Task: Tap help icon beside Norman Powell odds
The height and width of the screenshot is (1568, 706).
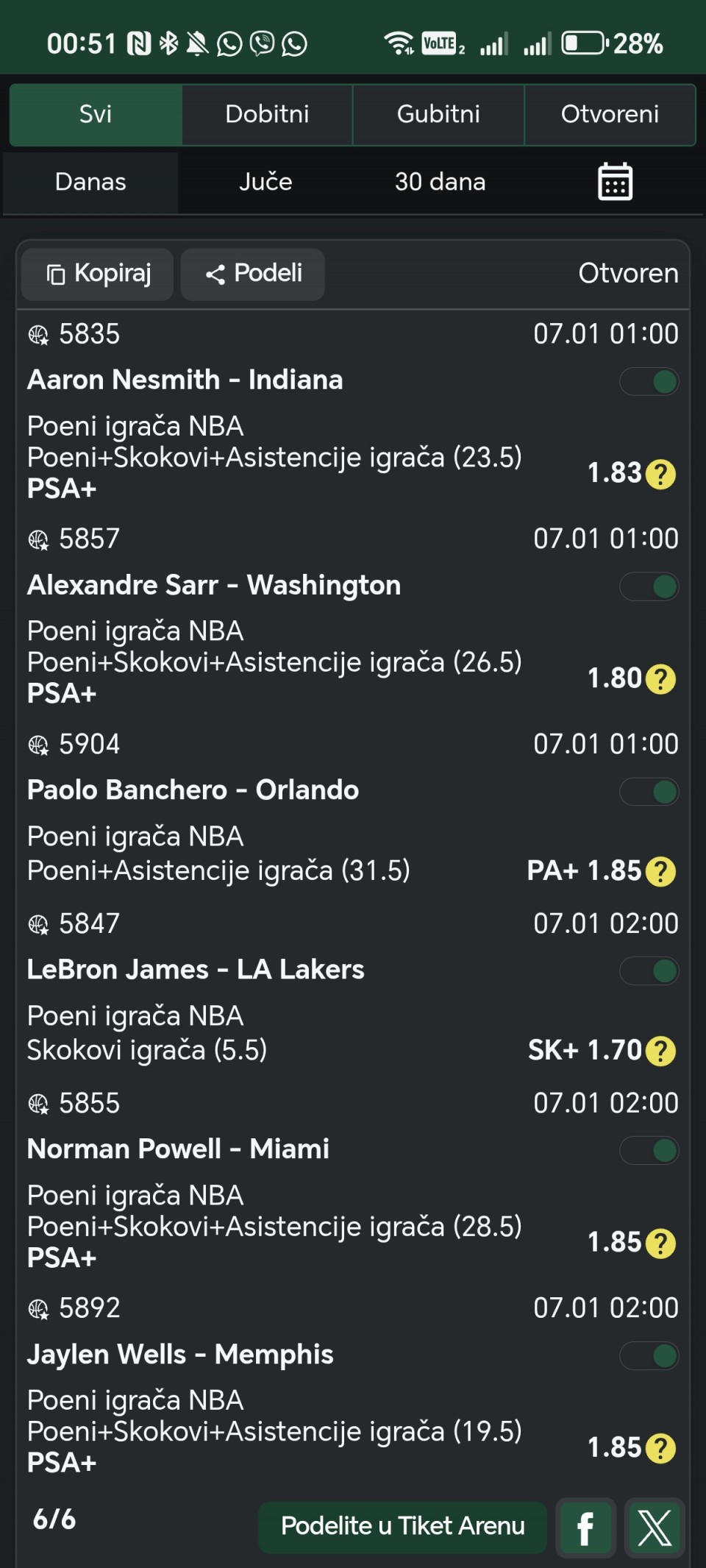Action: [660, 1243]
